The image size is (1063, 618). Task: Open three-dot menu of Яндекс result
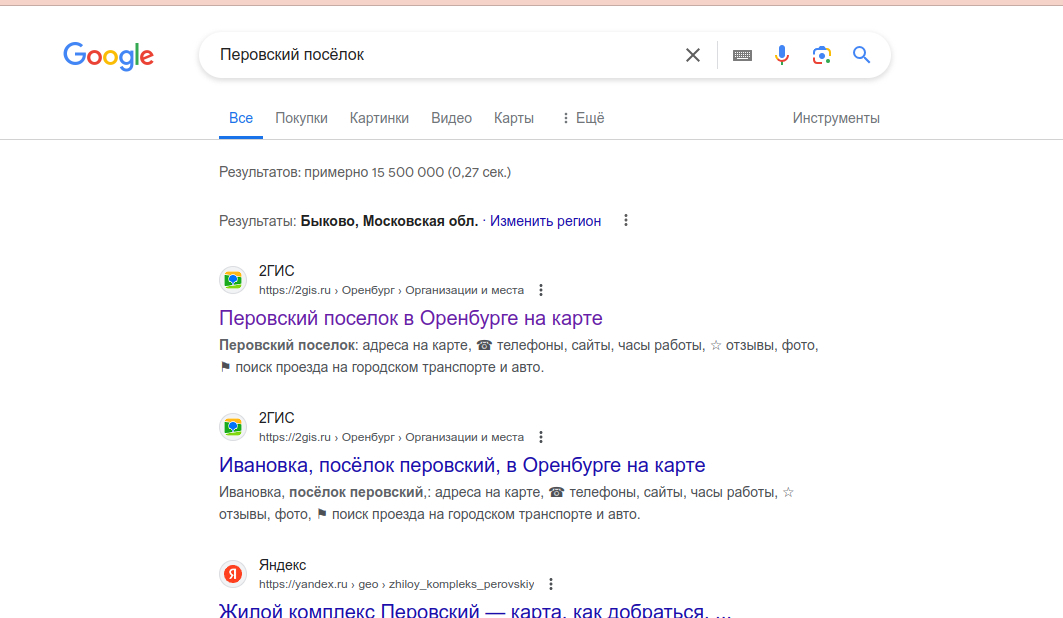tap(550, 584)
